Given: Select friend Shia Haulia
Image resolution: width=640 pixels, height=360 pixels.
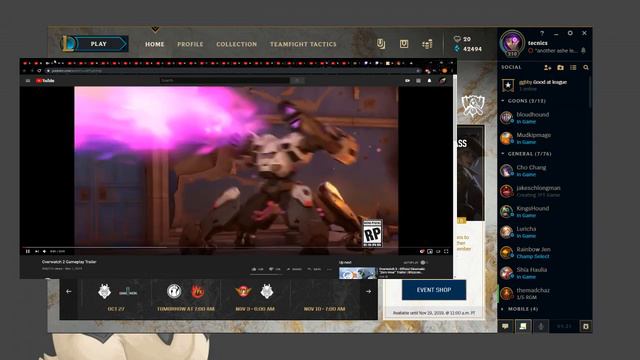Looking at the screenshot, I should 544,273.
